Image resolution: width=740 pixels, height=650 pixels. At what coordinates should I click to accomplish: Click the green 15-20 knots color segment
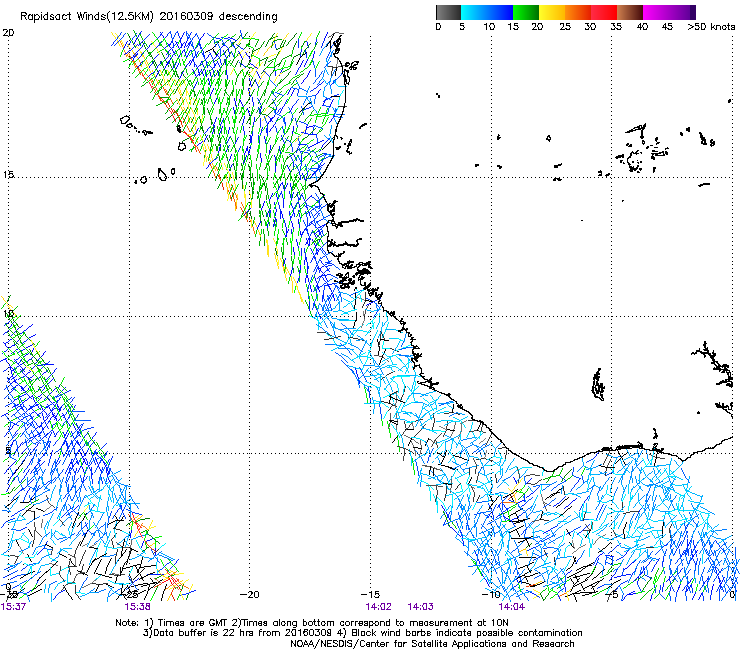coord(526,12)
